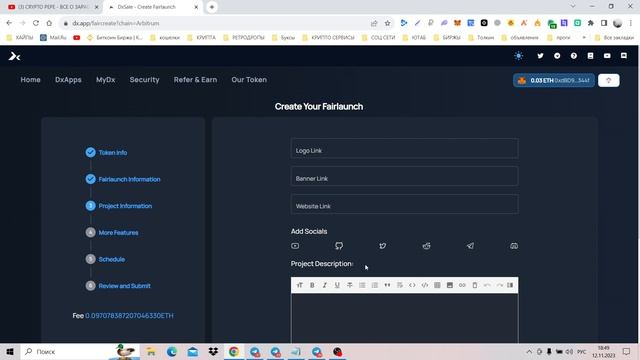Image resolution: width=640 pixels, height=360 pixels.
Task: Add a YouTube social link
Action: [295, 246]
